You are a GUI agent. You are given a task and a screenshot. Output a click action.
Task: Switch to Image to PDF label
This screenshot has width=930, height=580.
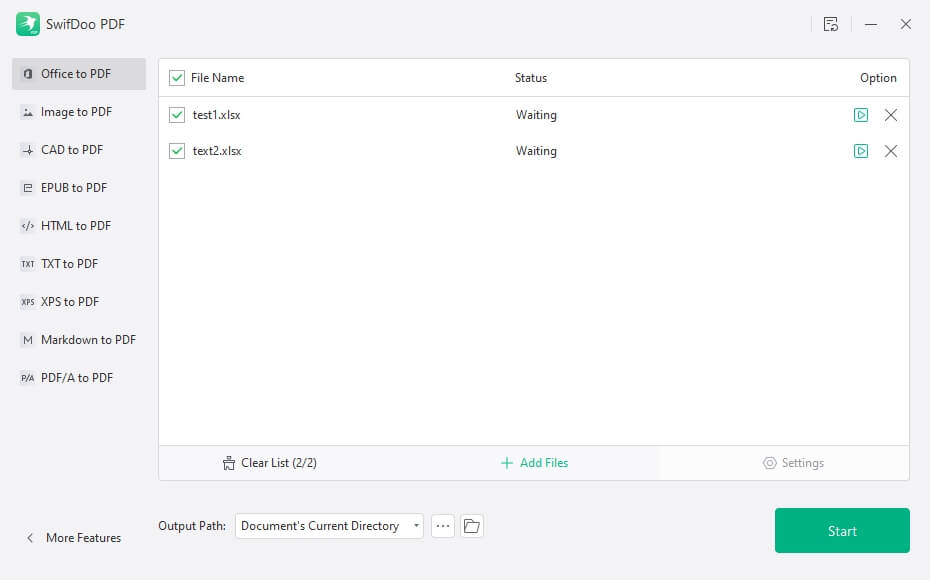tap(77, 112)
